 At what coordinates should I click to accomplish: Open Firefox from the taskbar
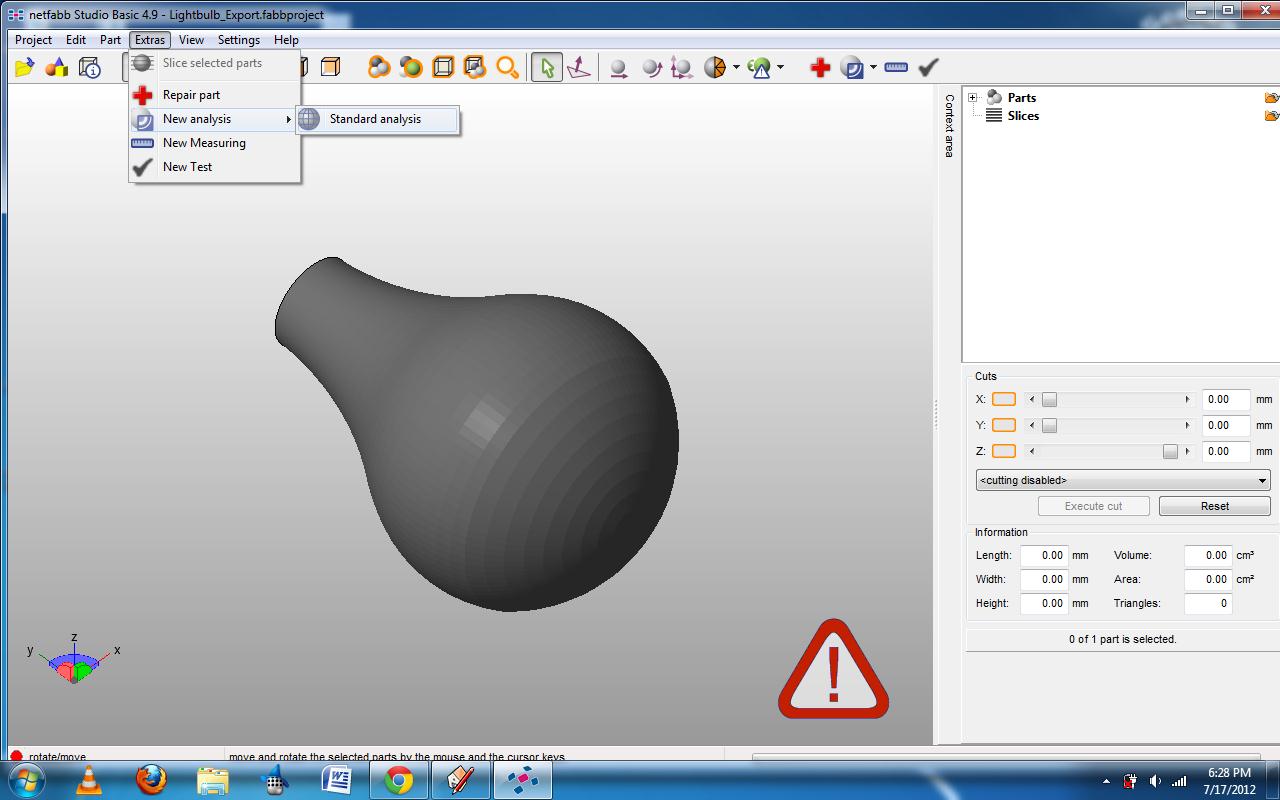[151, 780]
